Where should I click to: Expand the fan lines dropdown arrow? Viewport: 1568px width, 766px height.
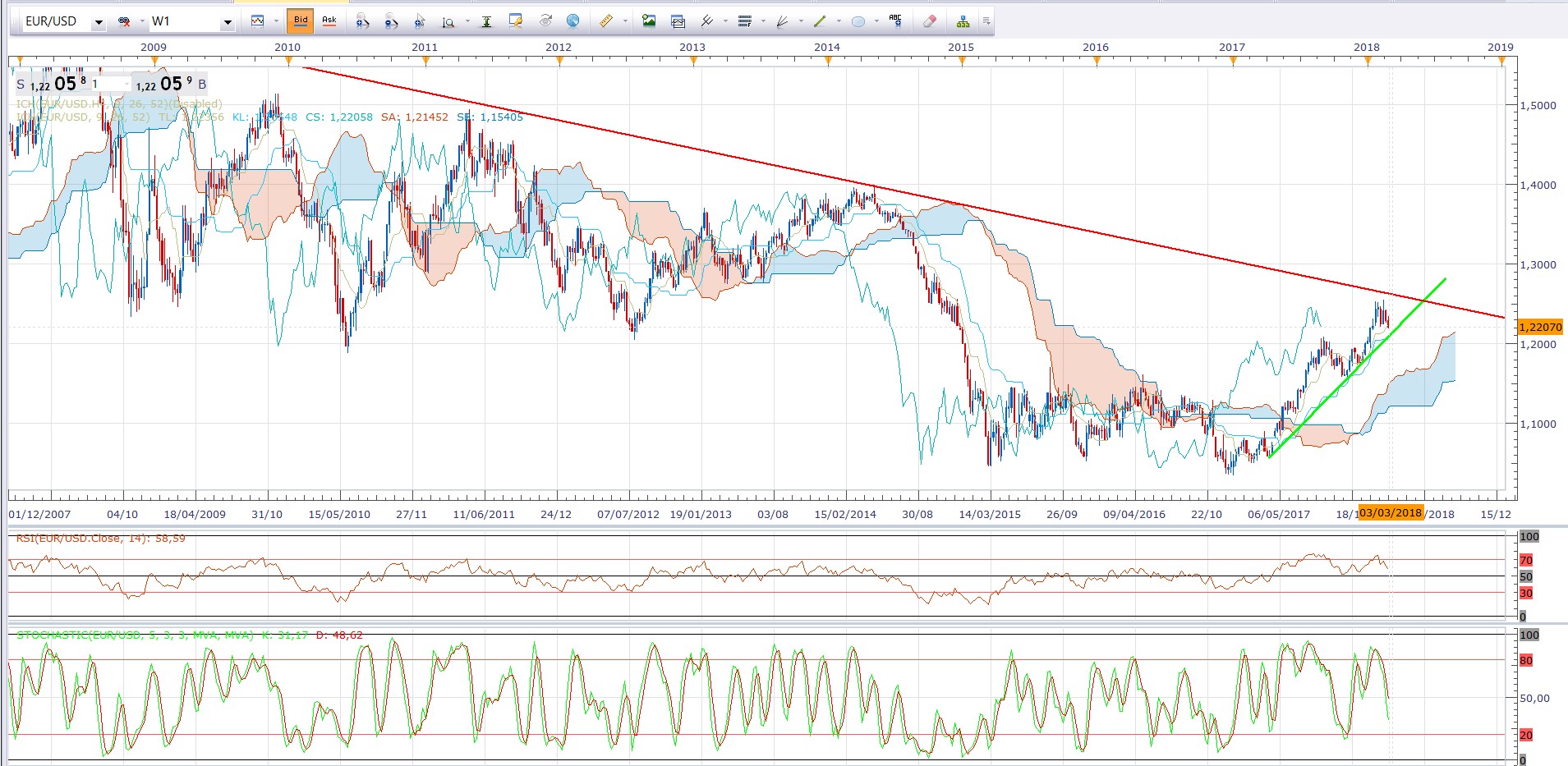pos(801,21)
